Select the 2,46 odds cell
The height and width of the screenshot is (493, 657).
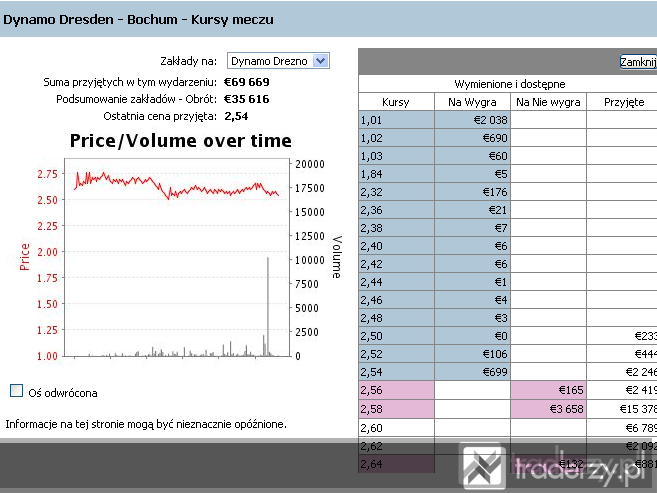[396, 300]
